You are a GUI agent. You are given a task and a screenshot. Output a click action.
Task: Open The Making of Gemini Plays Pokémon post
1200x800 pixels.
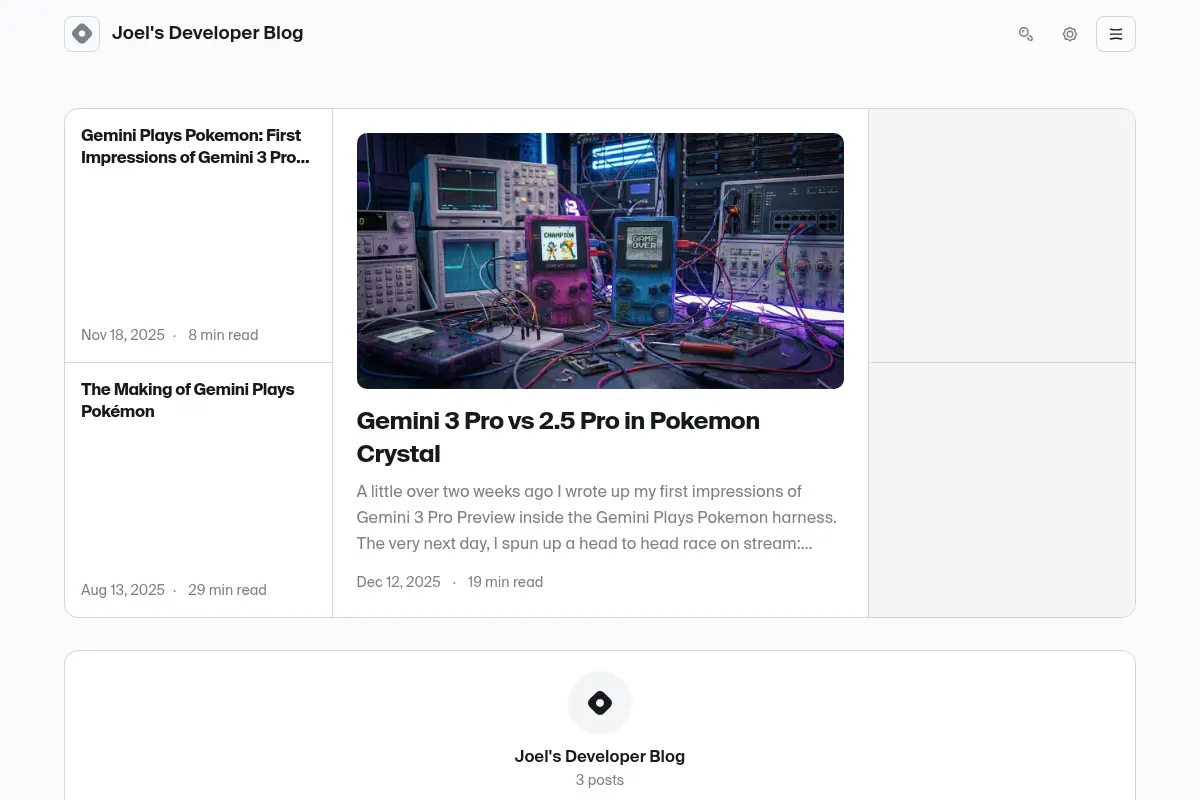coord(188,400)
